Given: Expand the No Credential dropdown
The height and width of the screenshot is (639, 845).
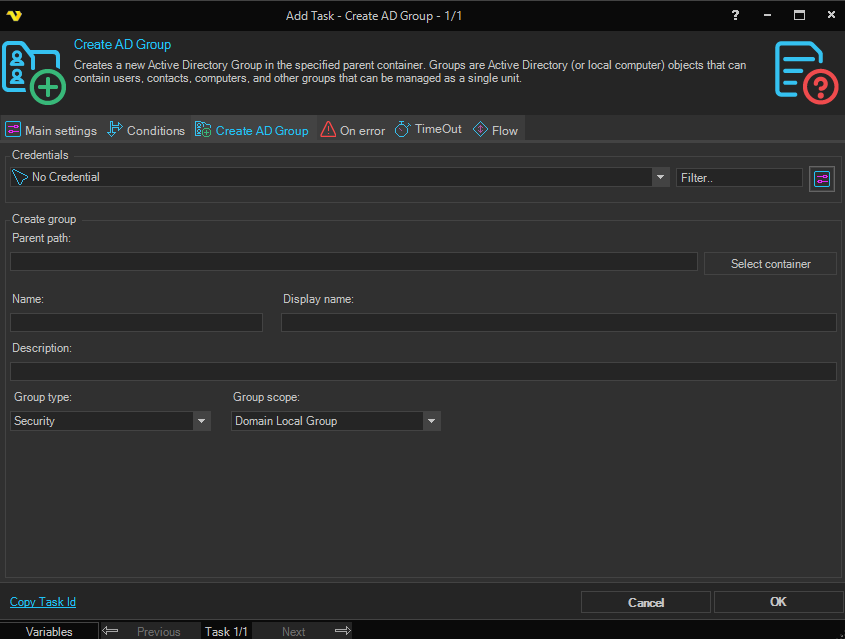Looking at the screenshot, I should click(660, 177).
